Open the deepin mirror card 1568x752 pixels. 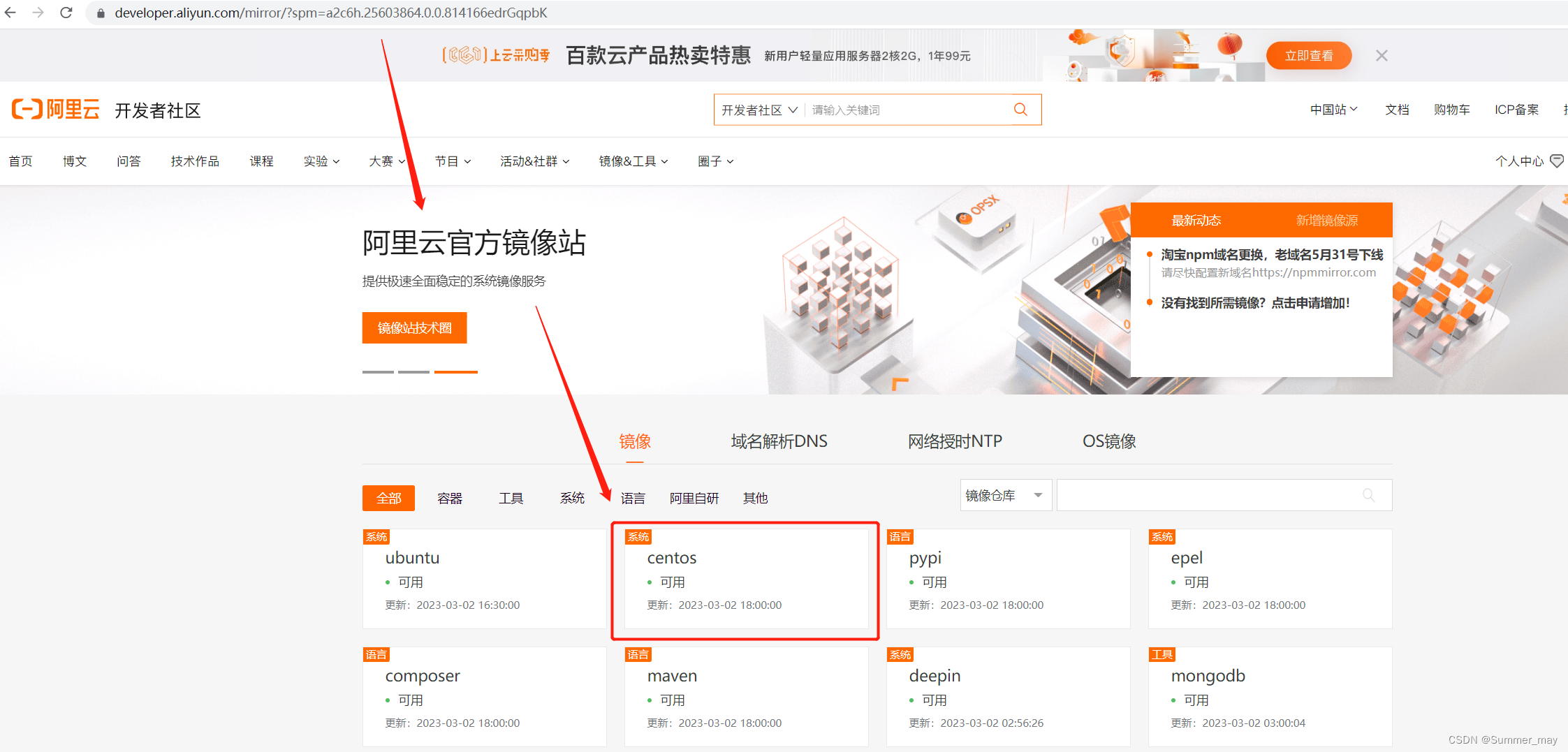tap(1008, 697)
